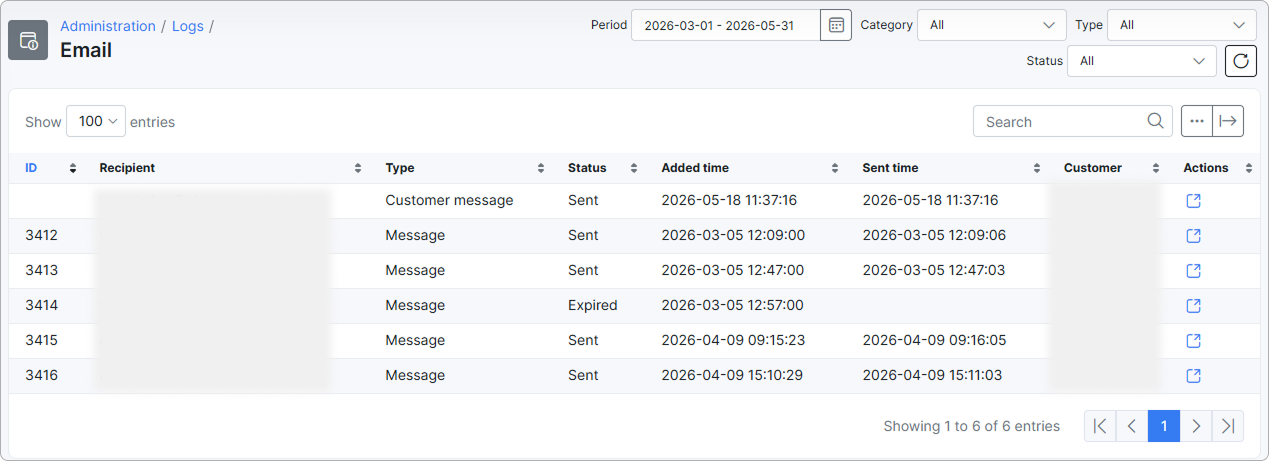Click the Showing 1 to 6 entries text
The image size is (1269, 461).
point(972,426)
